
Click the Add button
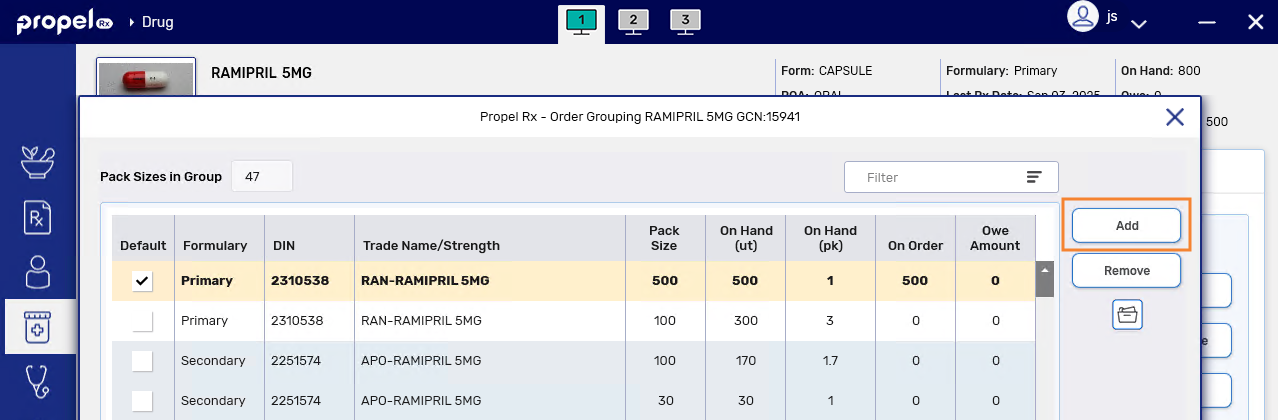tap(1126, 226)
